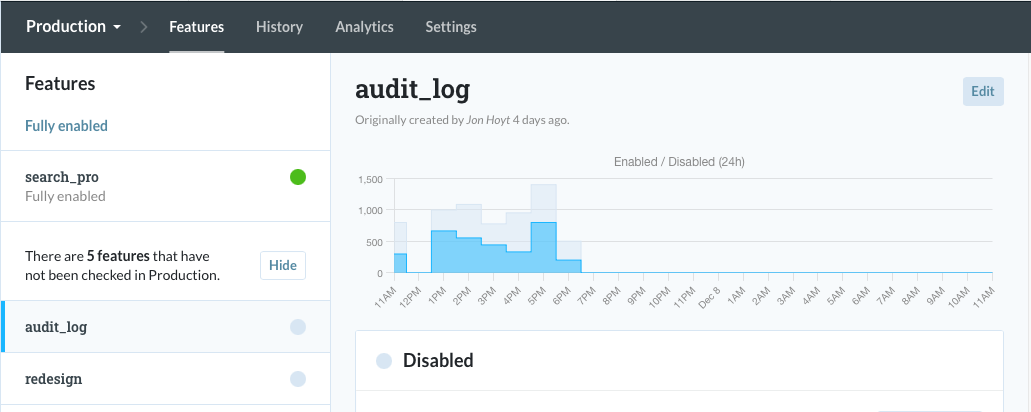Click the Enabled / Disabled (24h) chart title
The width and height of the screenshot is (1031, 412).
coord(679,162)
